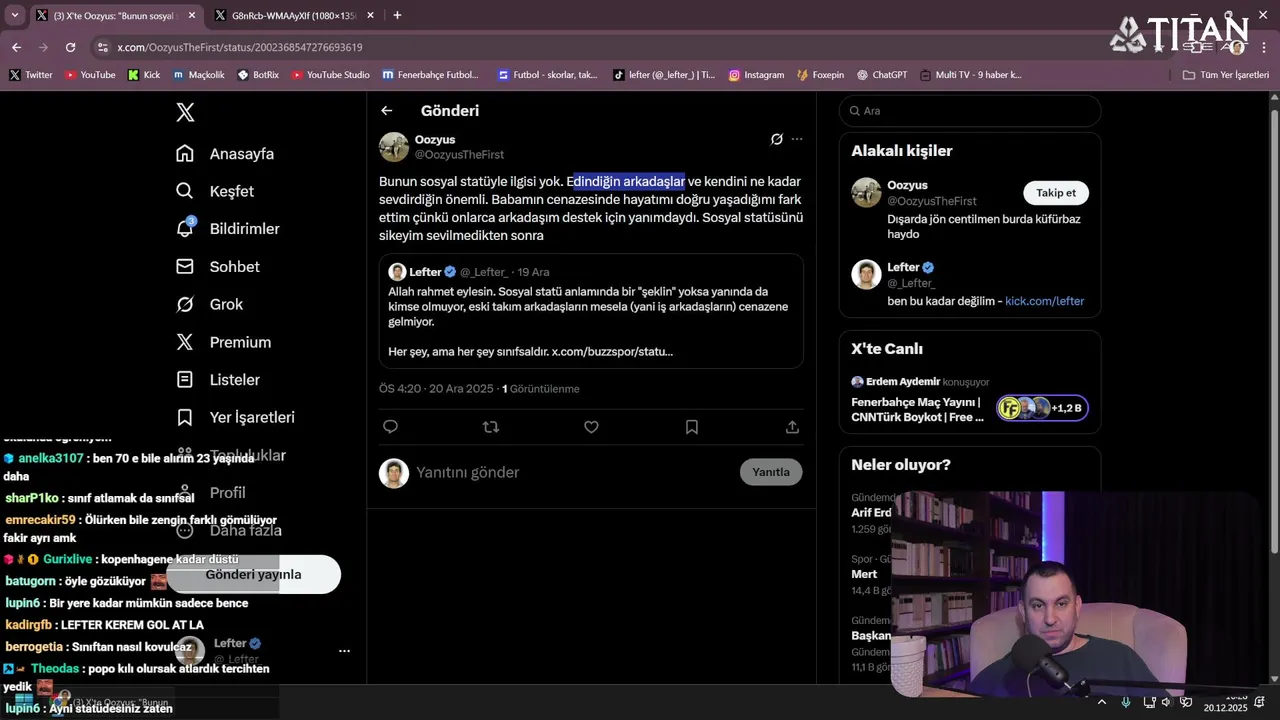Click Görüntülenme view count
Image resolution: width=1280 pixels, height=720 pixels.
coord(541,389)
